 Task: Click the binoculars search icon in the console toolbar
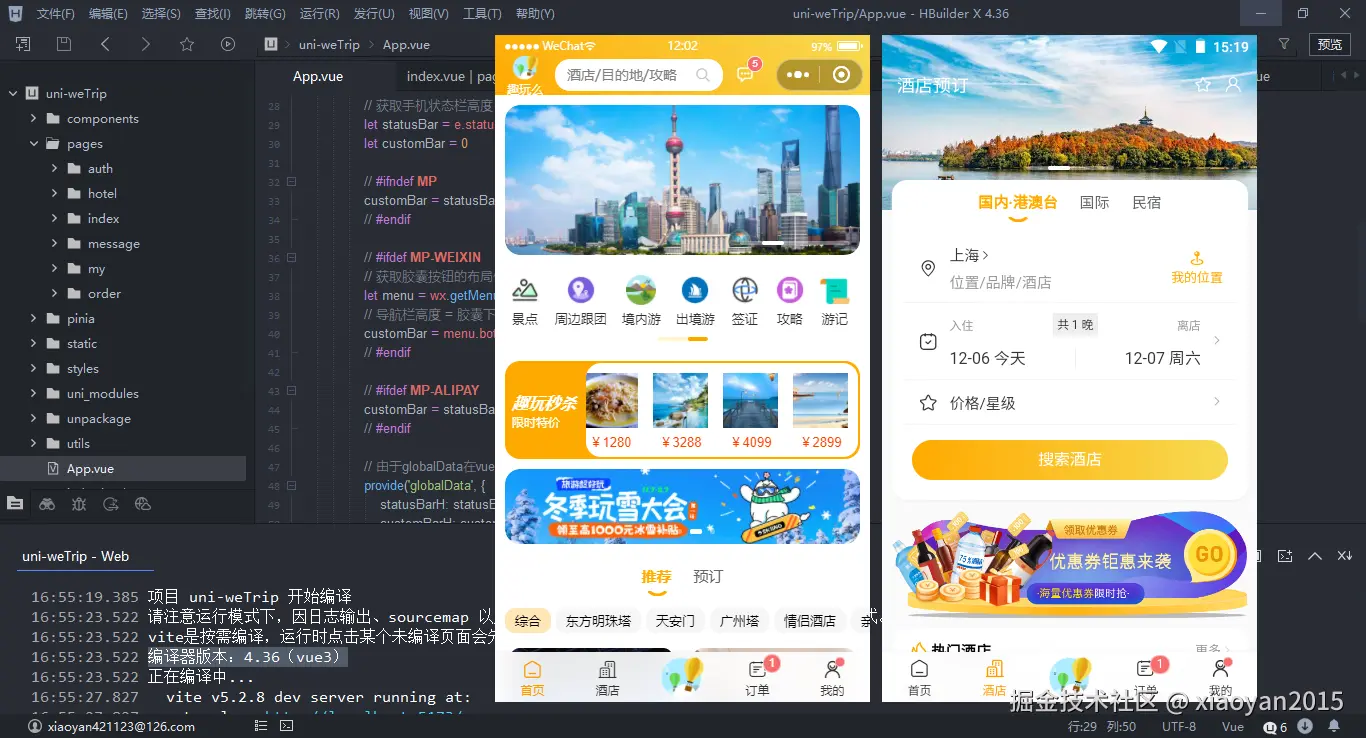[x=47, y=503]
